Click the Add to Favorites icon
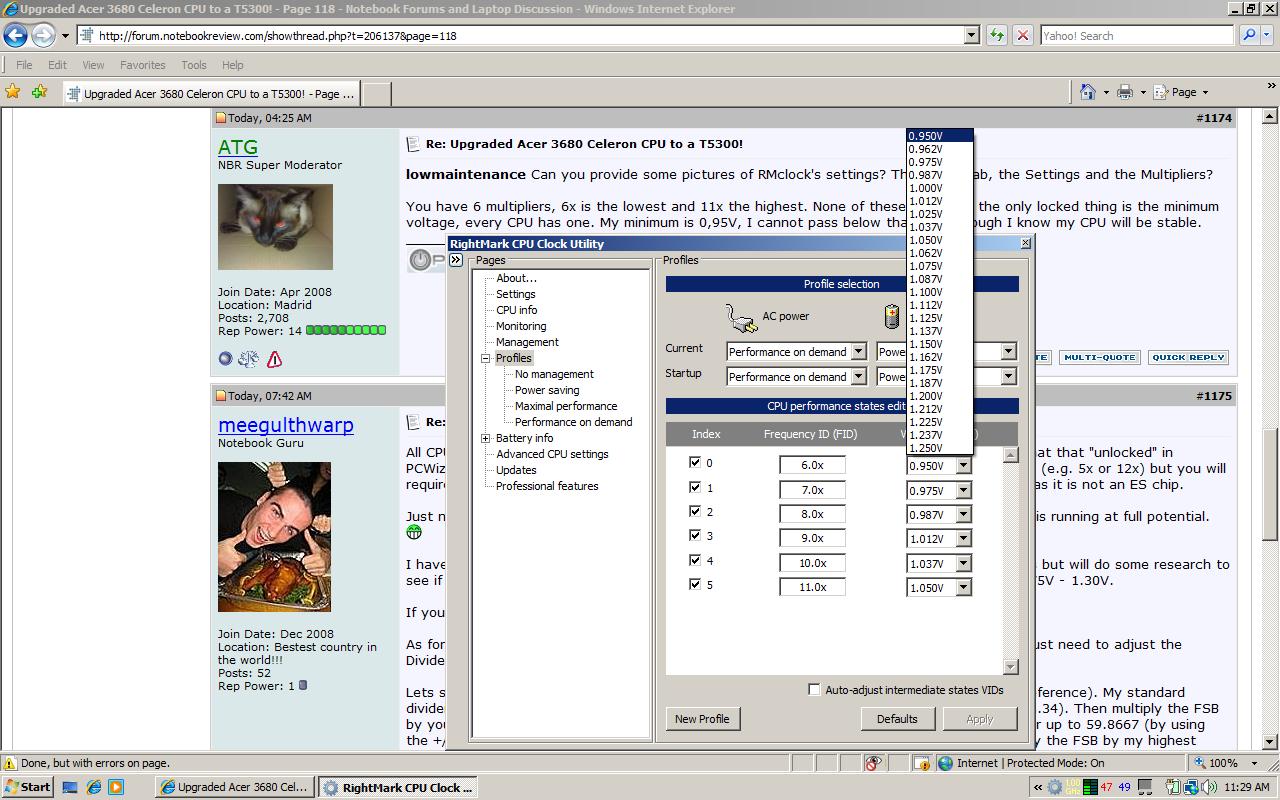Image resolution: width=1280 pixels, height=800 pixels. pyautogui.click(x=39, y=92)
